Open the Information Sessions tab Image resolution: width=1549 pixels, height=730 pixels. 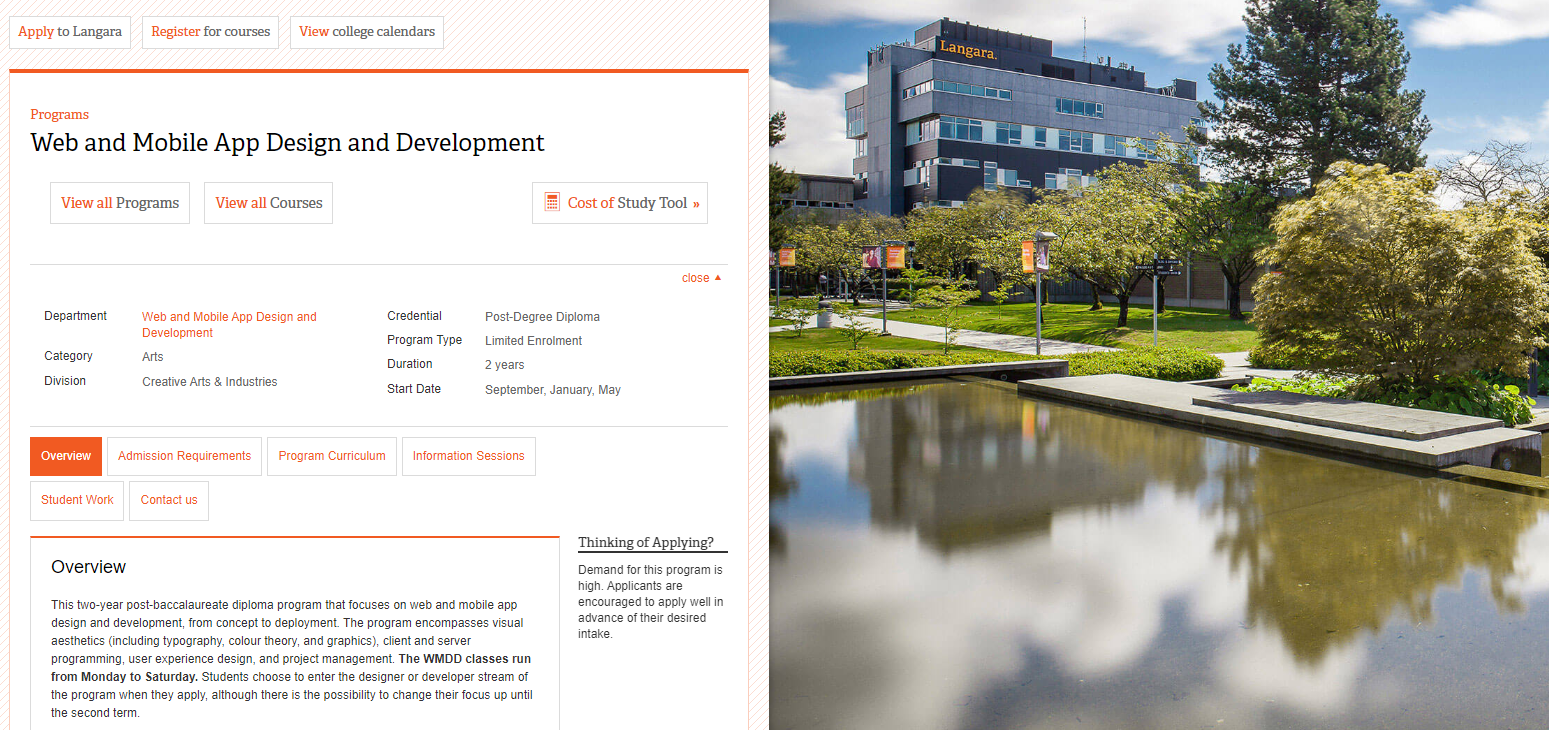(468, 456)
